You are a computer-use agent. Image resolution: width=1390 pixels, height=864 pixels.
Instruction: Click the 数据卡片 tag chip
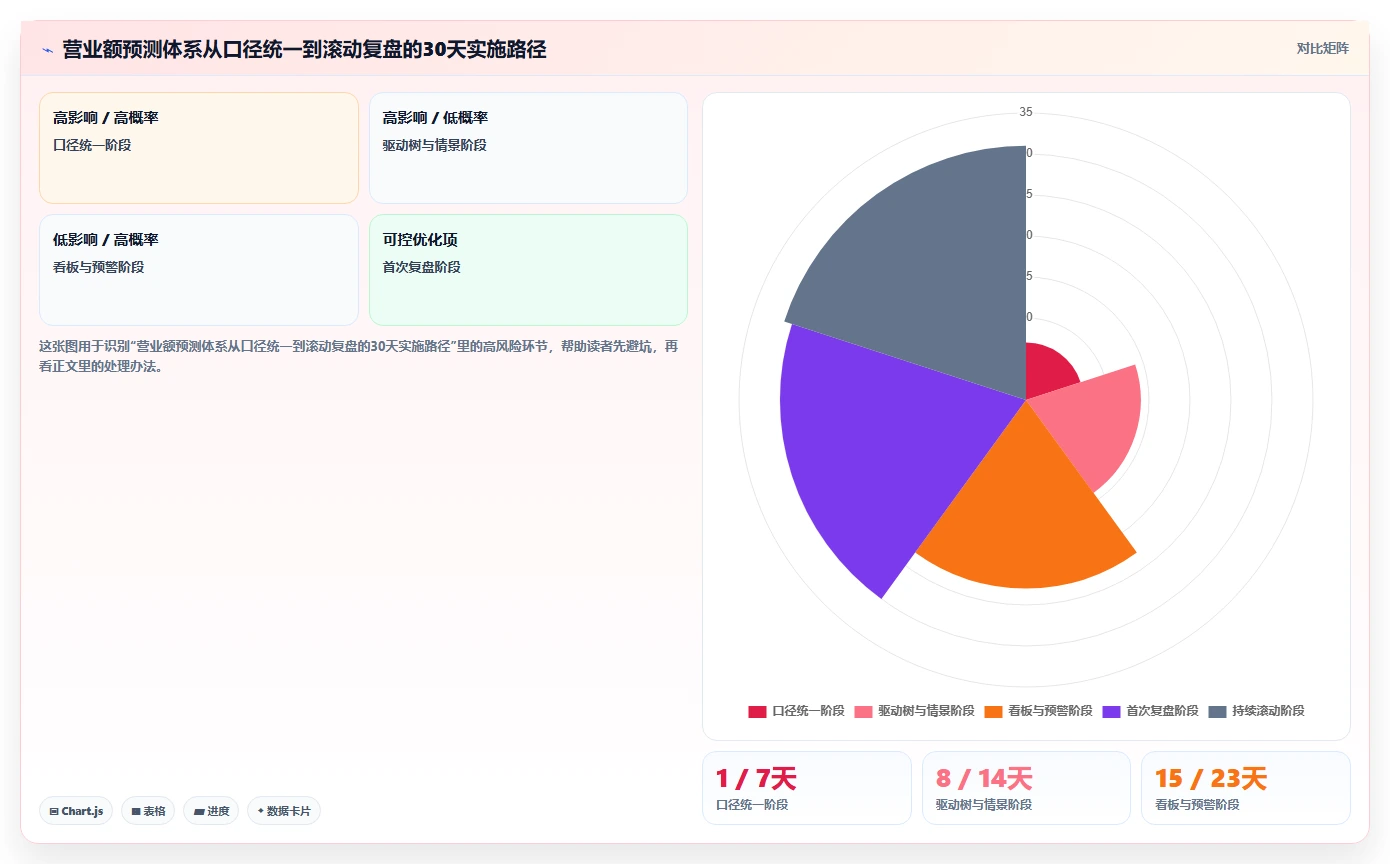tap(283, 811)
